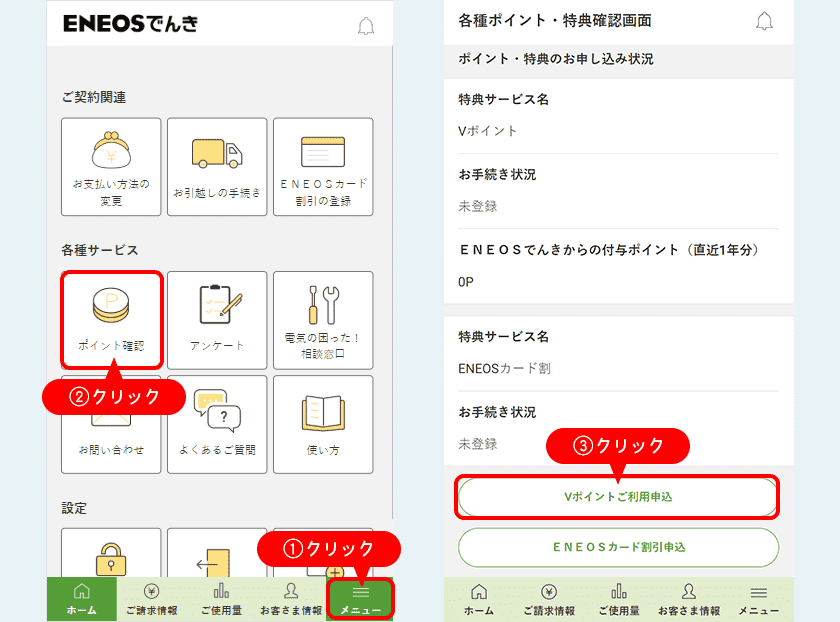Click the ENEOSカード割 service name text
840x622 pixels.
pyautogui.click(x=504, y=369)
